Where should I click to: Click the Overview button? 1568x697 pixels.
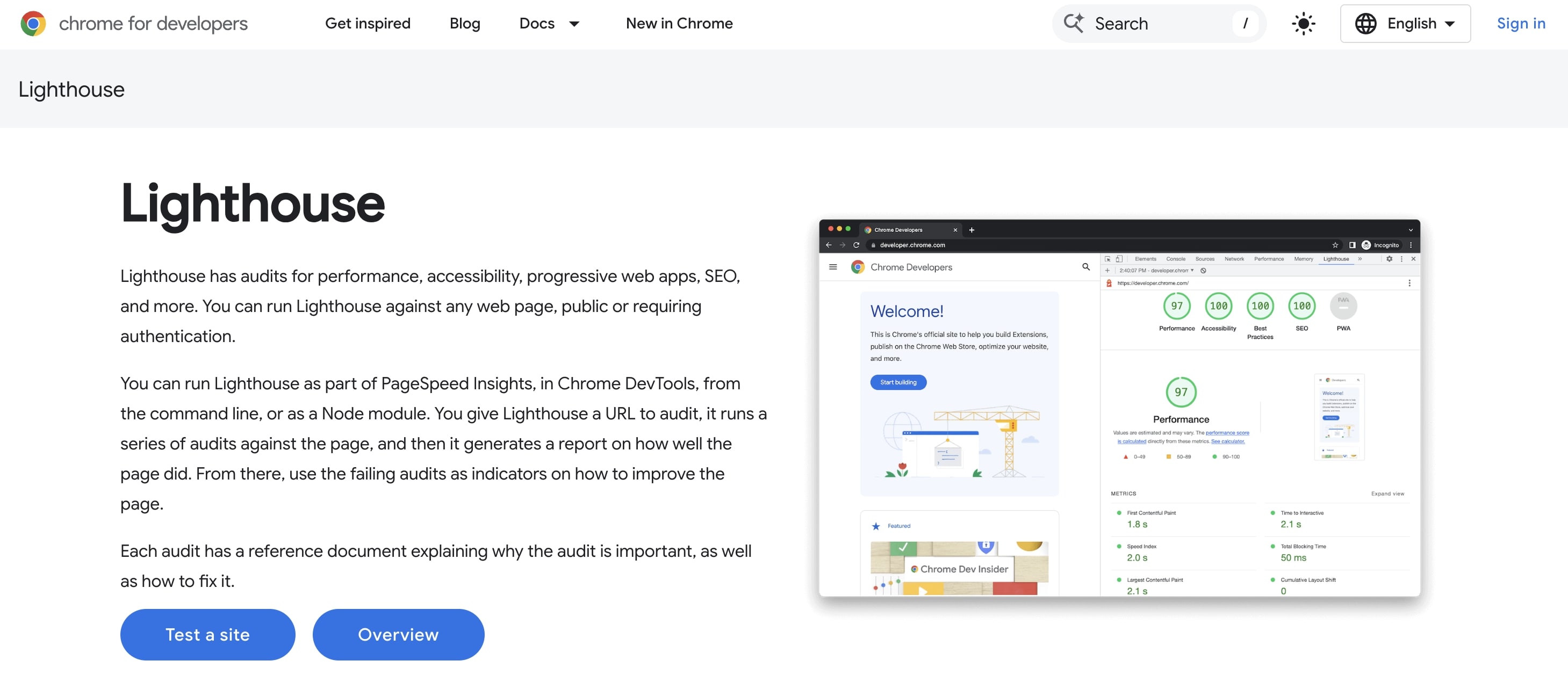[398, 634]
